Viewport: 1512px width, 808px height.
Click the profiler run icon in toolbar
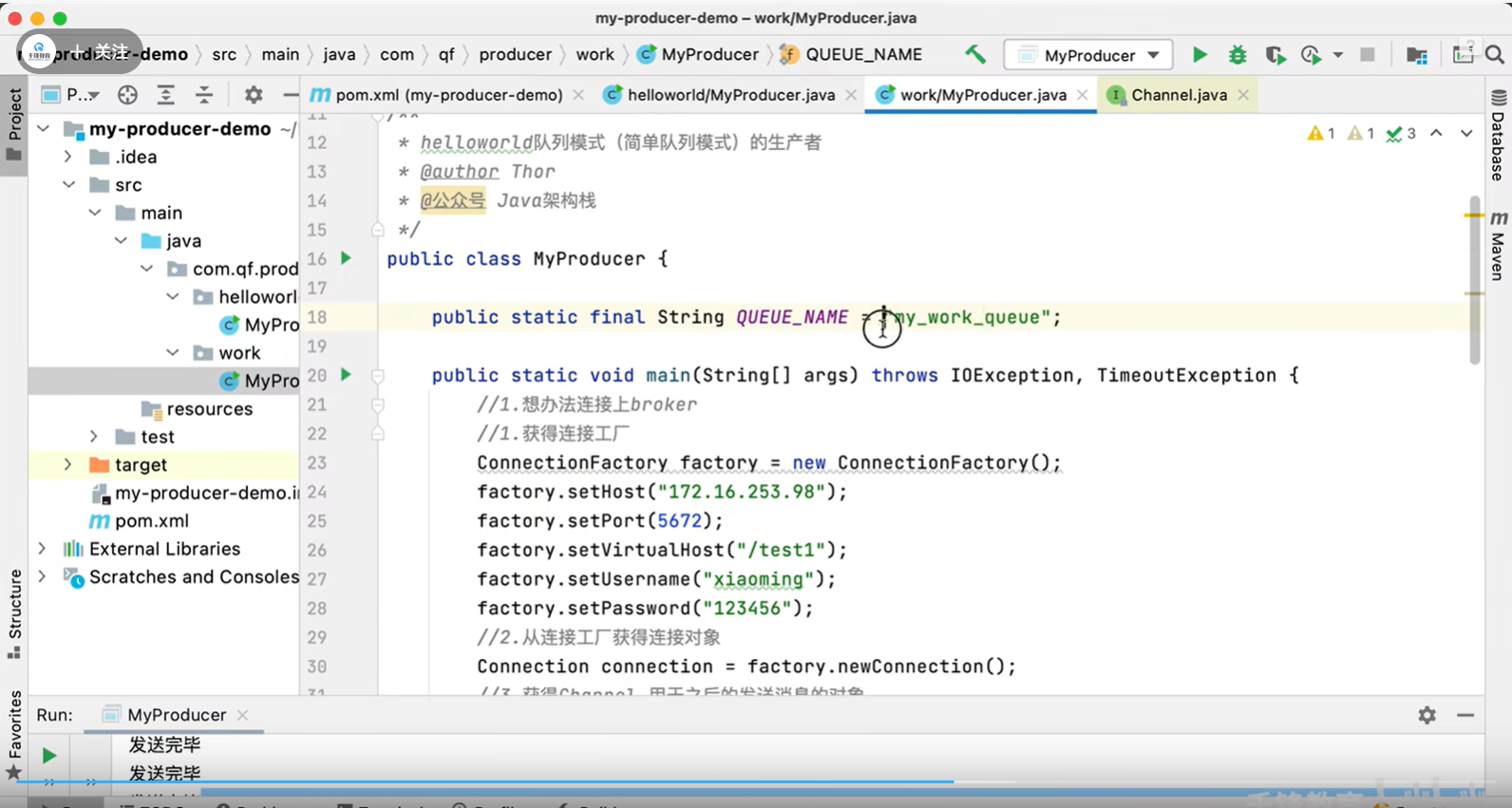(1312, 55)
